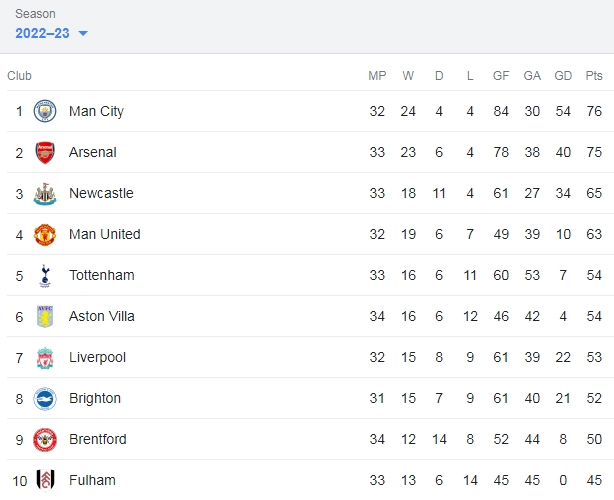The height and width of the screenshot is (500, 614).
Task: Click the Arsenal club crest
Action: (45, 152)
